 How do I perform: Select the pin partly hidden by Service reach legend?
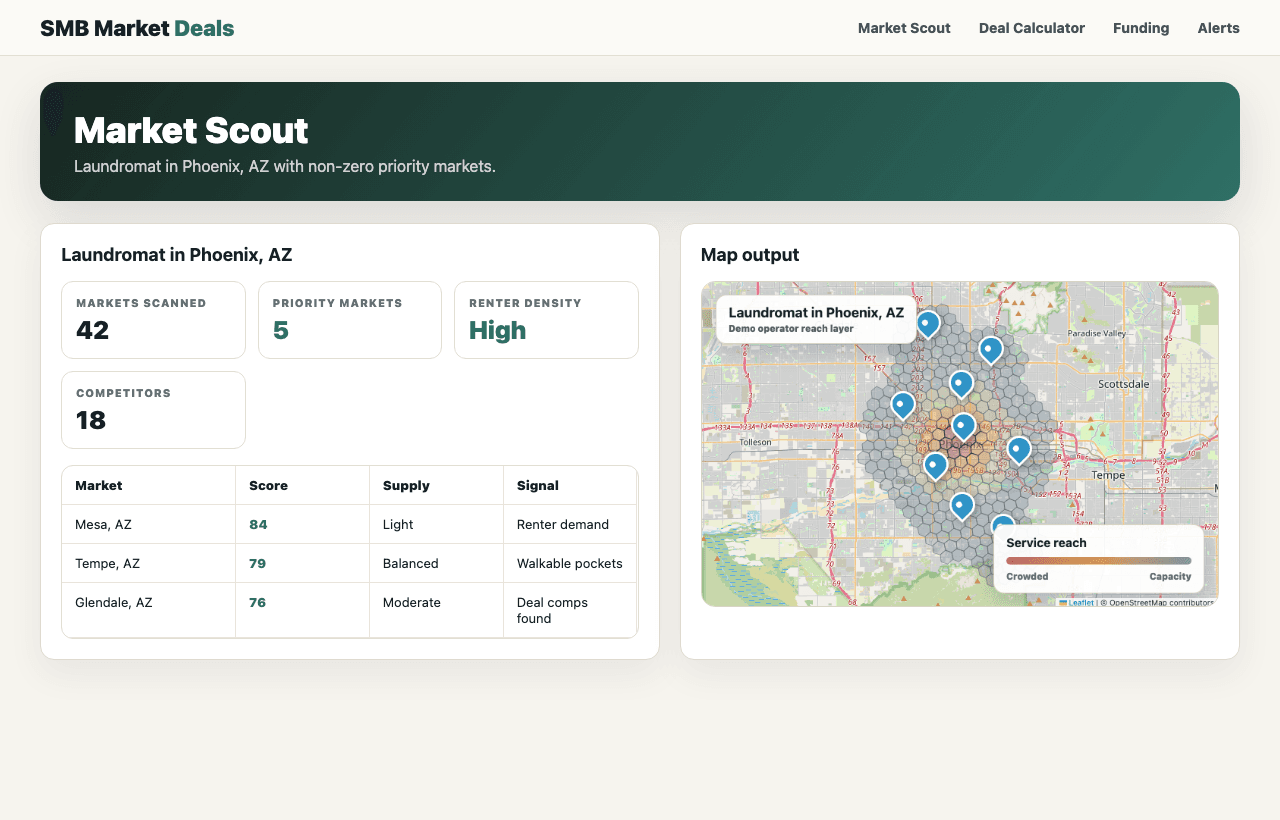click(x=1004, y=521)
